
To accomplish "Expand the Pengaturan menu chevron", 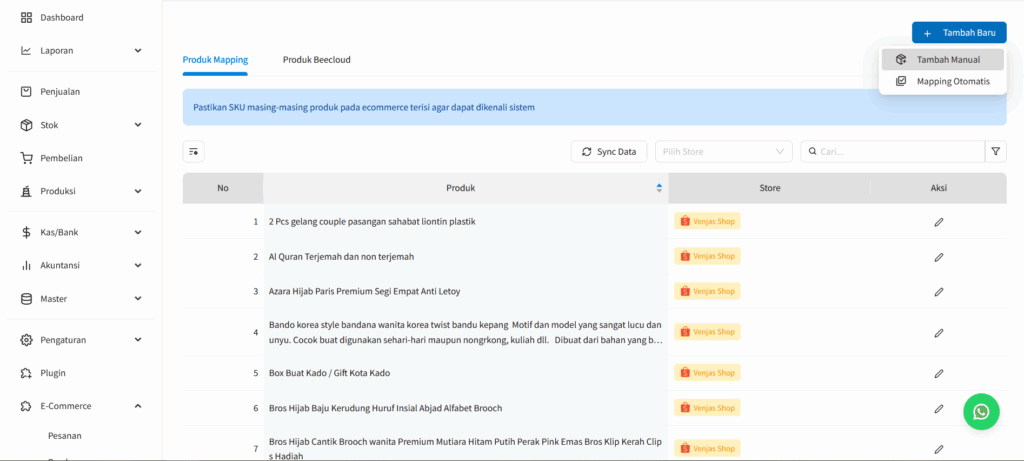I will pos(138,340).
